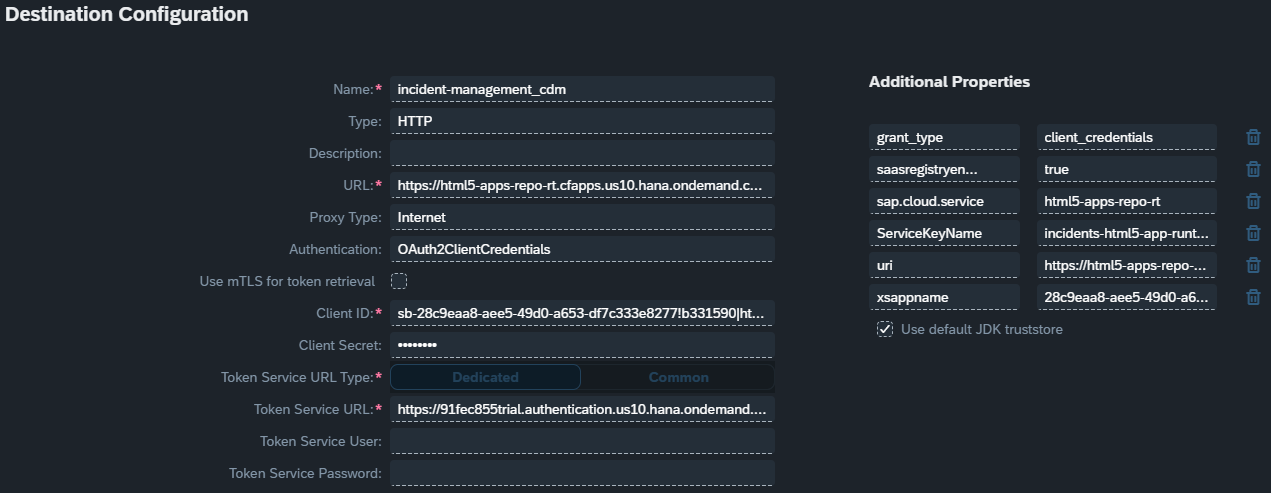Open the Type field showing HTTP

click(x=582, y=121)
